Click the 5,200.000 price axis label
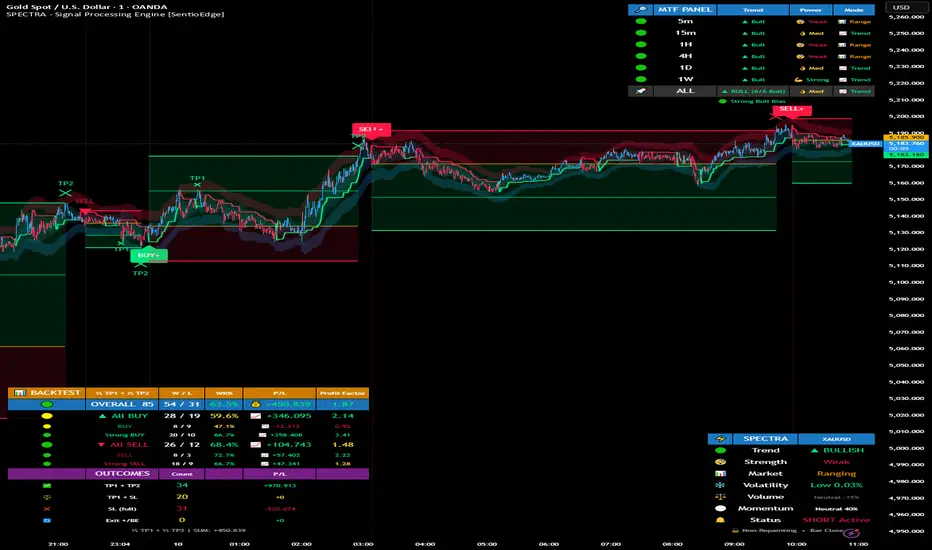 click(906, 117)
